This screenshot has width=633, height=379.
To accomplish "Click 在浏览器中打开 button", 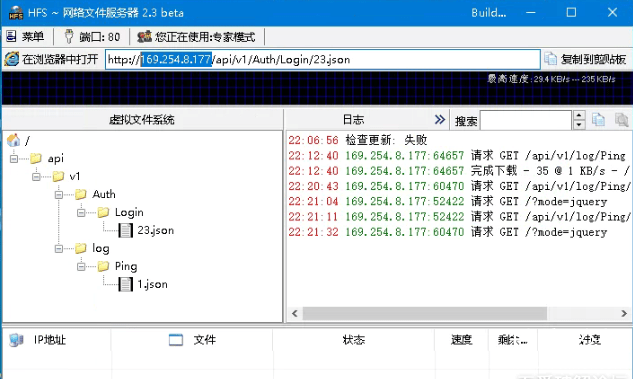I will [x=52, y=59].
